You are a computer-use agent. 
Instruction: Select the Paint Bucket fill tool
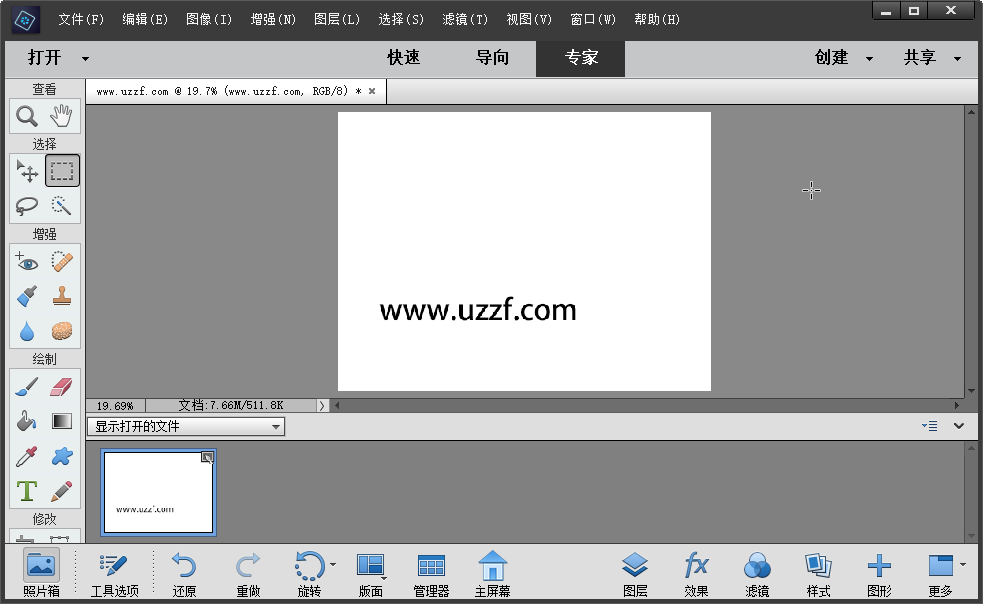[x=27, y=422]
